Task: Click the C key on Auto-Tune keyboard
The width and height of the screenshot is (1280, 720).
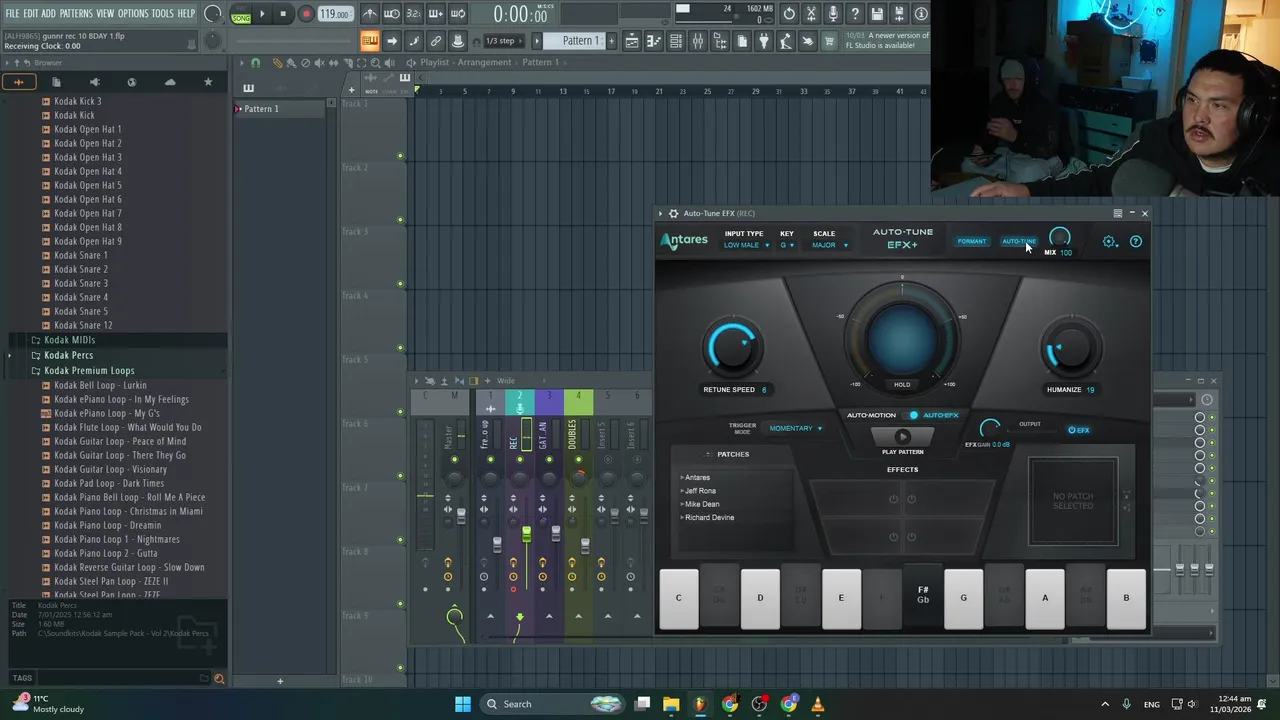Action: pos(678,598)
